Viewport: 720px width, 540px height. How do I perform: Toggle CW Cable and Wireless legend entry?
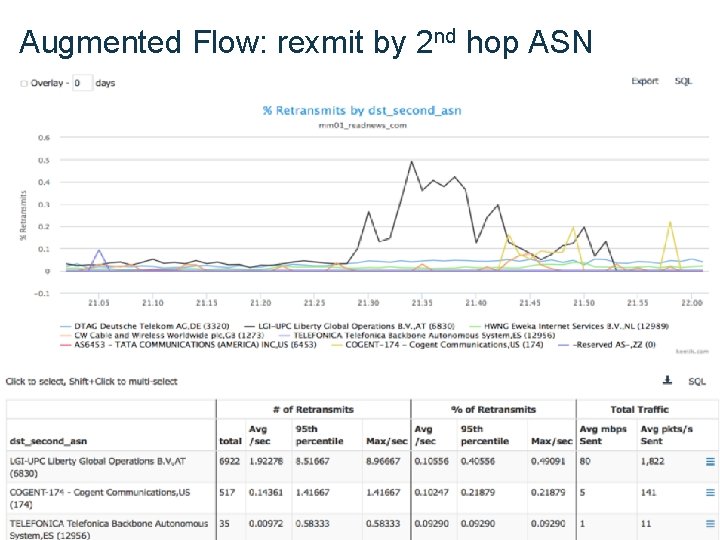(162, 335)
